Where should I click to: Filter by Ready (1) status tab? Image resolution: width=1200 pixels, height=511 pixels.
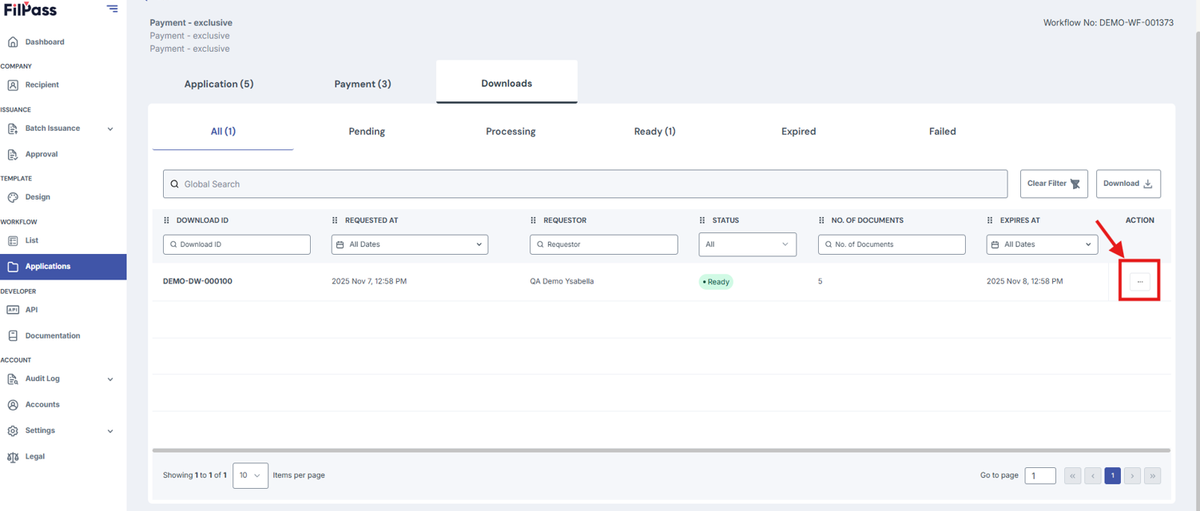point(655,131)
